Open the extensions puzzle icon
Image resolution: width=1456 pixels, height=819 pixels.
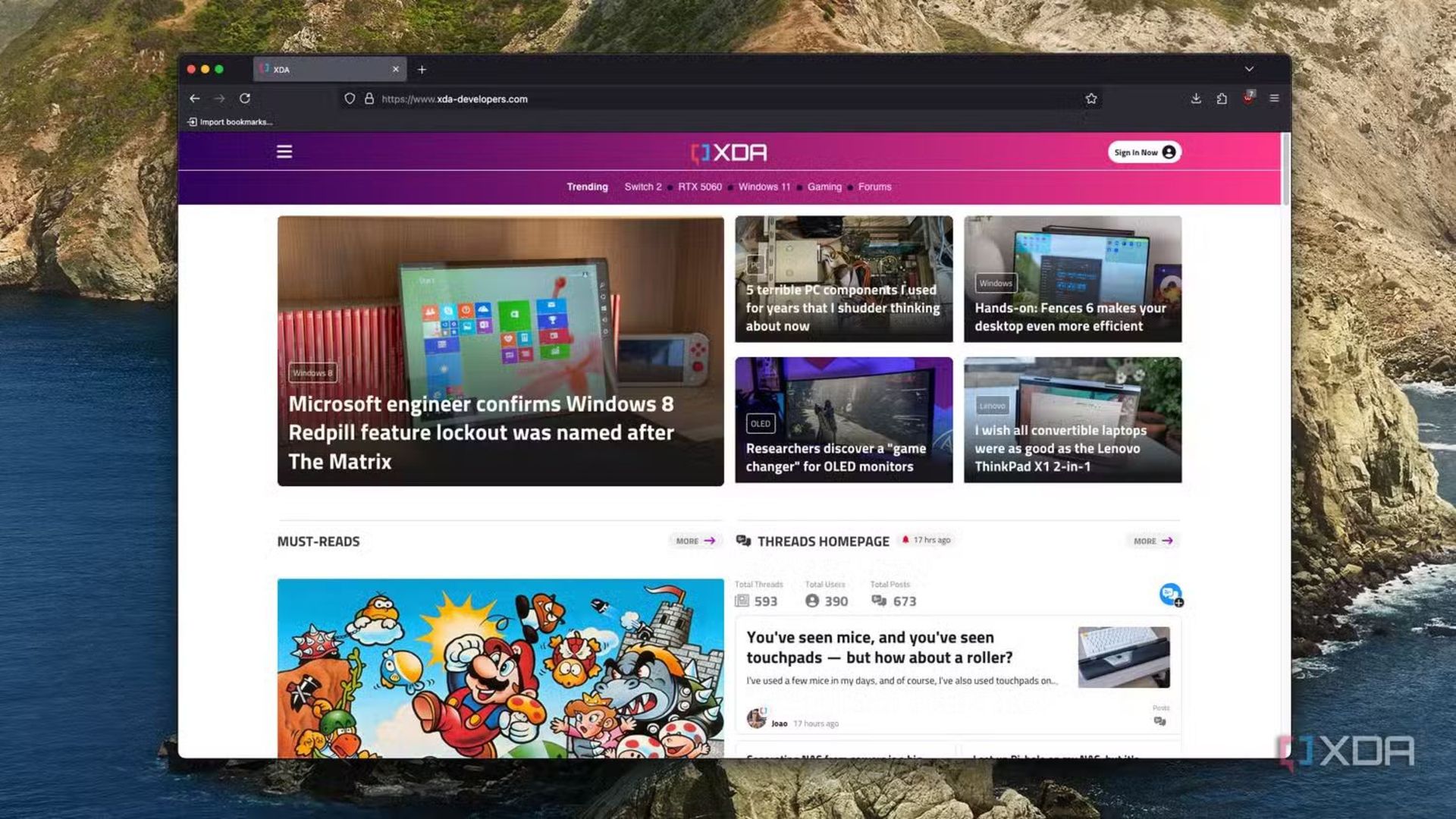(1222, 99)
